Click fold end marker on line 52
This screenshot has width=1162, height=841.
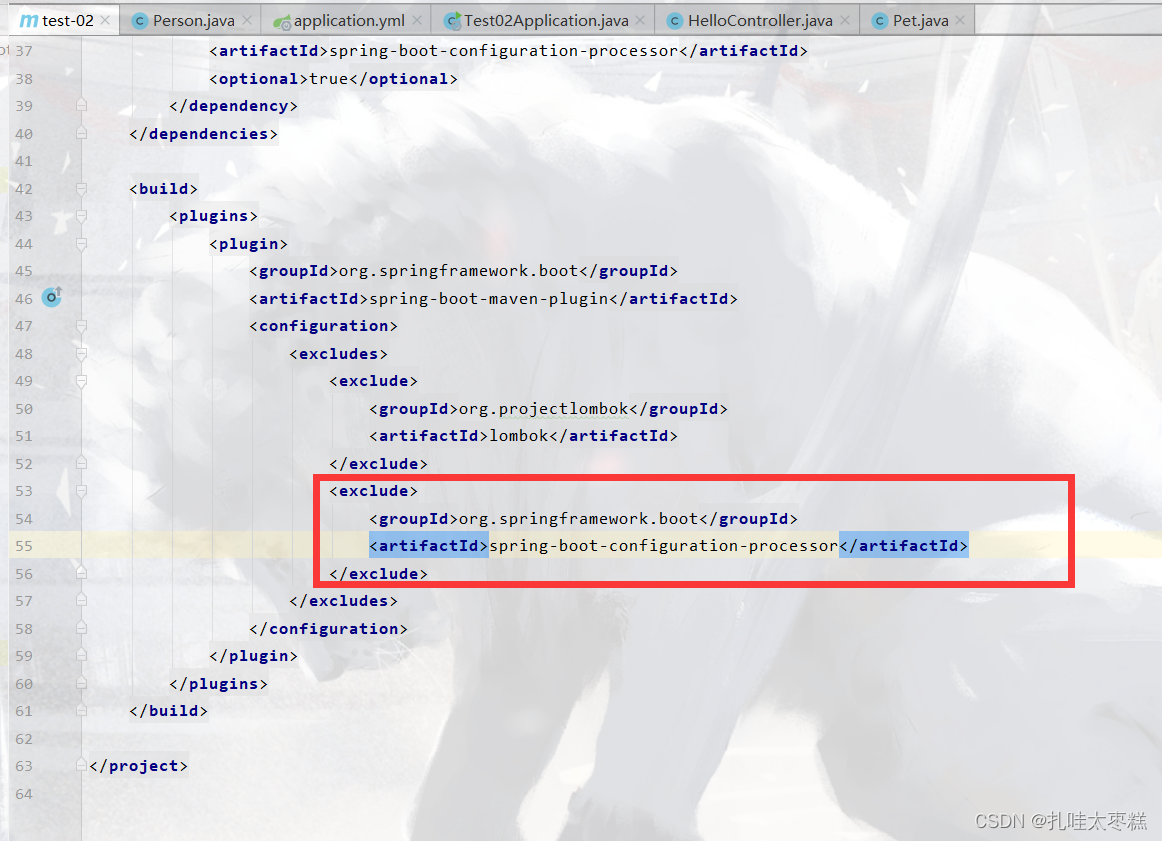coord(82,463)
